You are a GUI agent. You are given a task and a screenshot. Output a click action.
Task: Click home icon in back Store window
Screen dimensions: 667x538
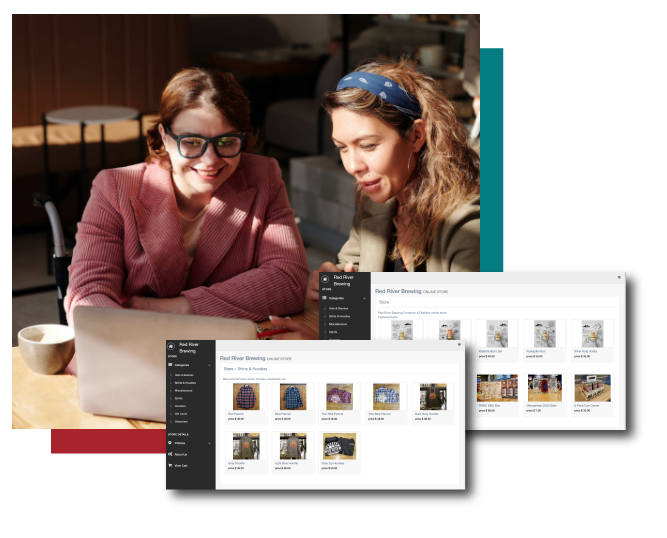(x=325, y=279)
